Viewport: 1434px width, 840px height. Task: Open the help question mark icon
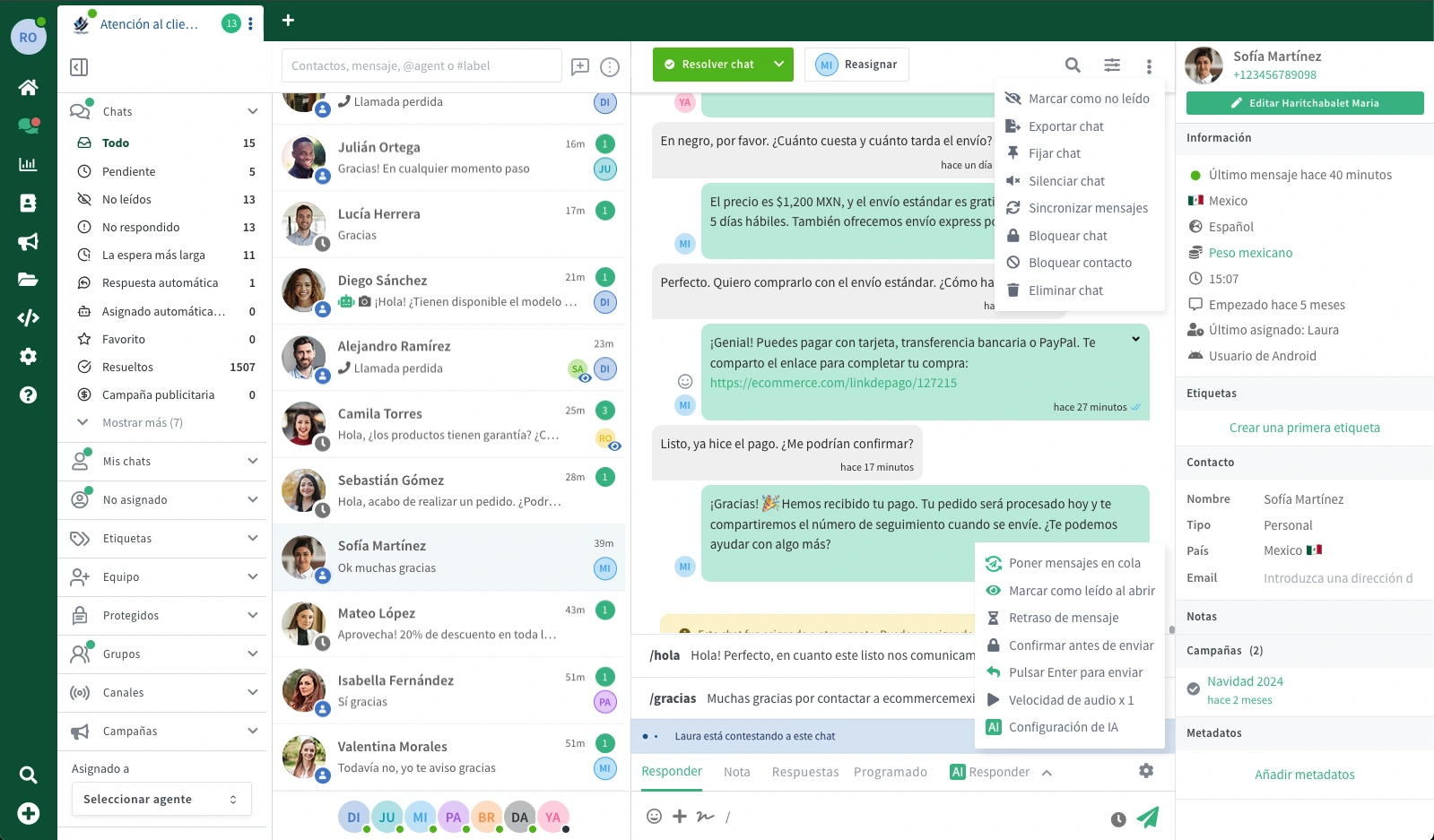coord(28,394)
